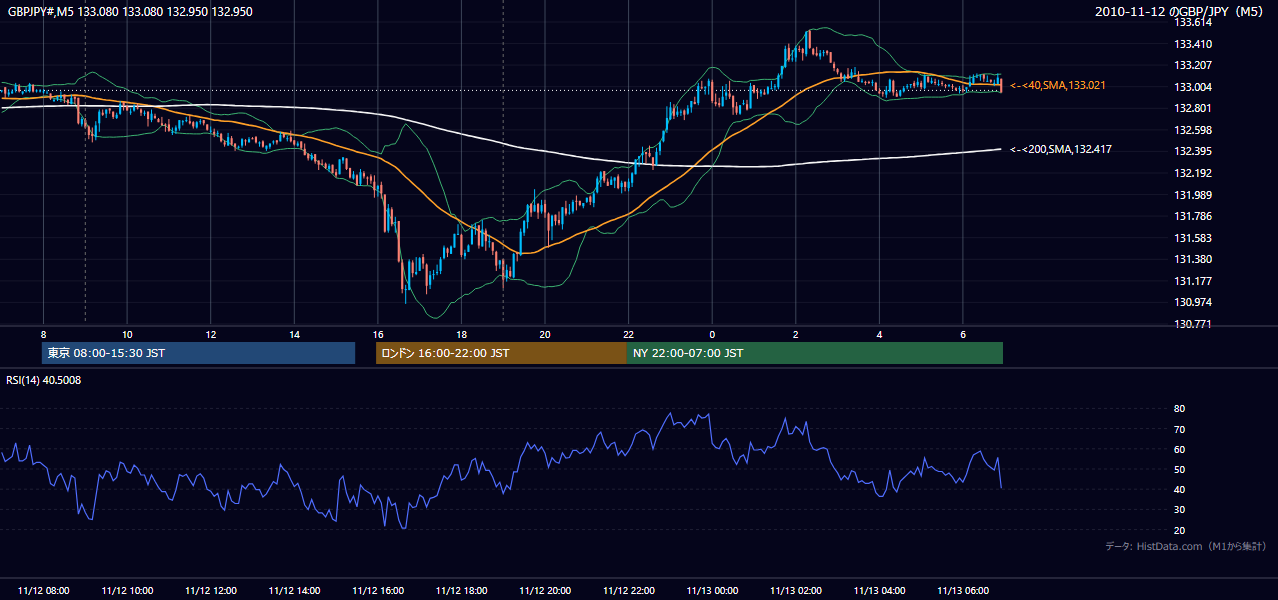The height and width of the screenshot is (600, 1278).
Task: Click the RSI(14) 40.5008 indicator label
Action: pyautogui.click(x=44, y=380)
